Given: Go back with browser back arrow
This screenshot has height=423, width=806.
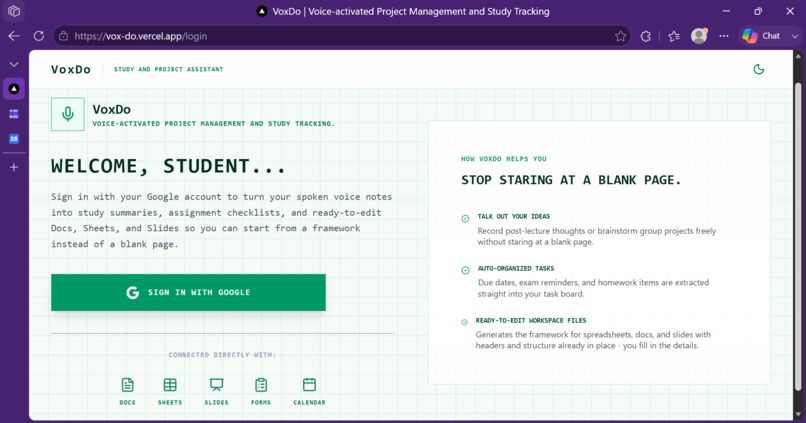Looking at the screenshot, I should click(x=14, y=36).
